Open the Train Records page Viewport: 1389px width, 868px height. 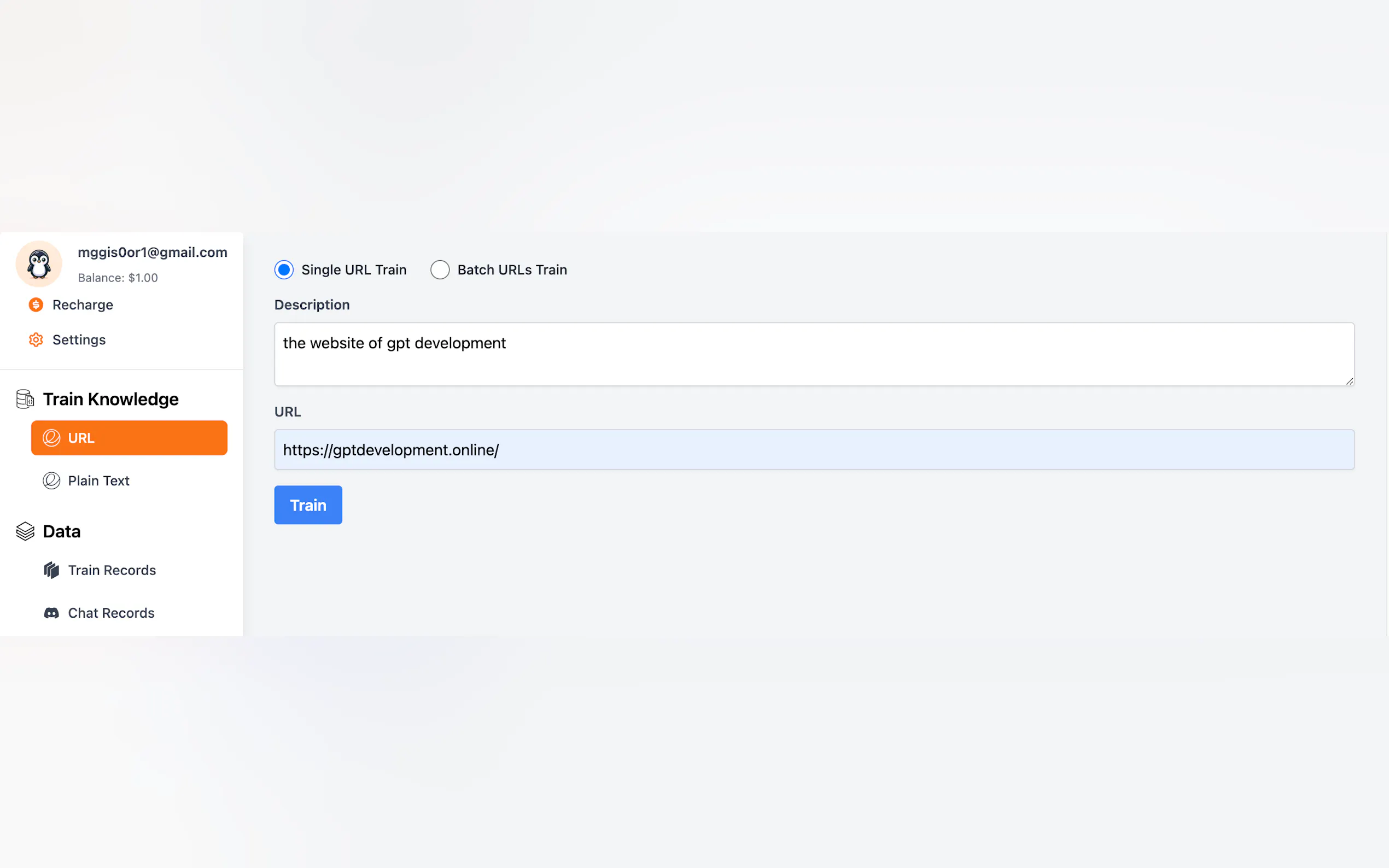click(x=112, y=570)
